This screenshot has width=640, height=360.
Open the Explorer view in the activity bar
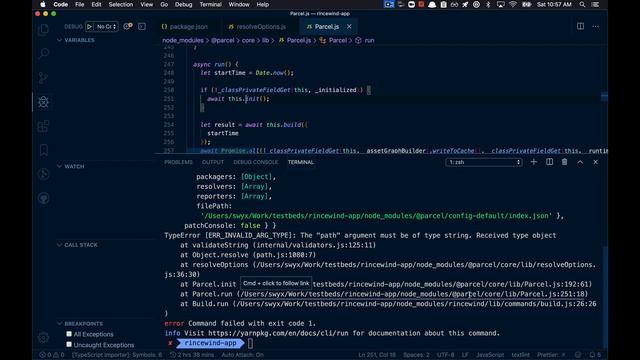coord(43,29)
